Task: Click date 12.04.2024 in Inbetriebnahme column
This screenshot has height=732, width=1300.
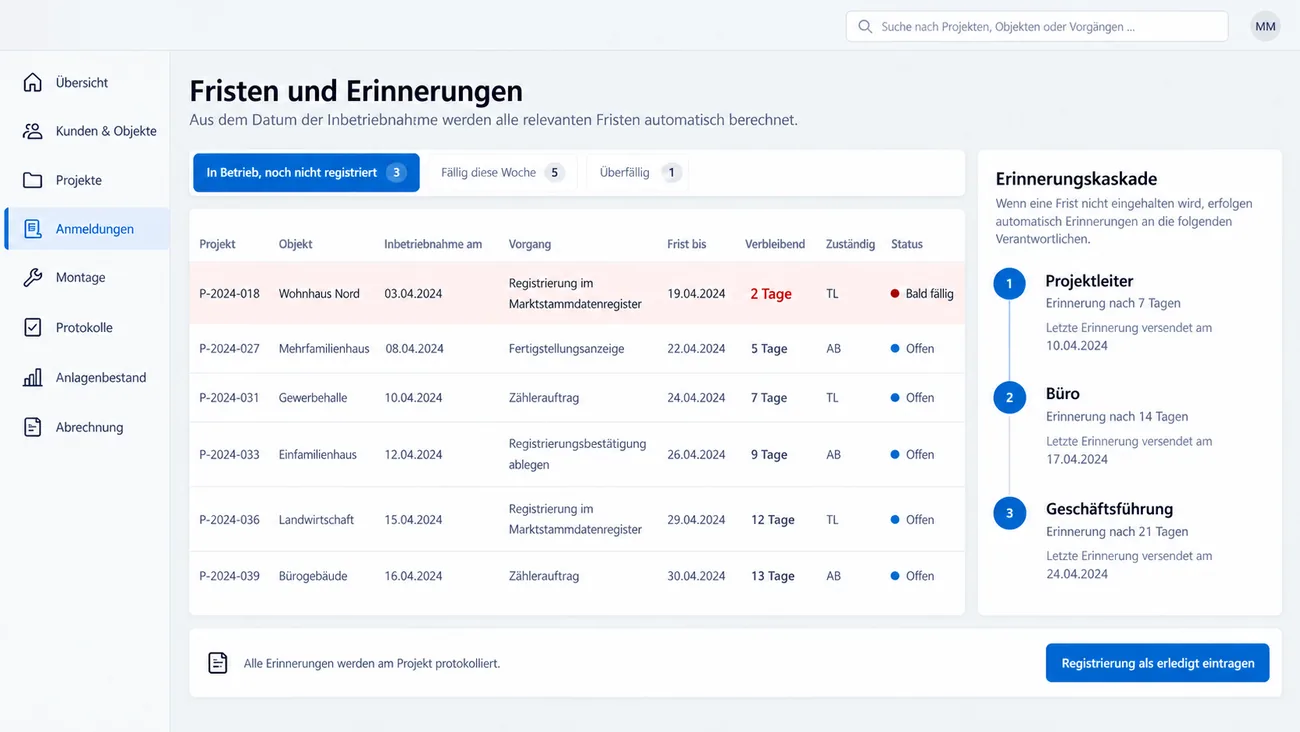Action: click(414, 454)
